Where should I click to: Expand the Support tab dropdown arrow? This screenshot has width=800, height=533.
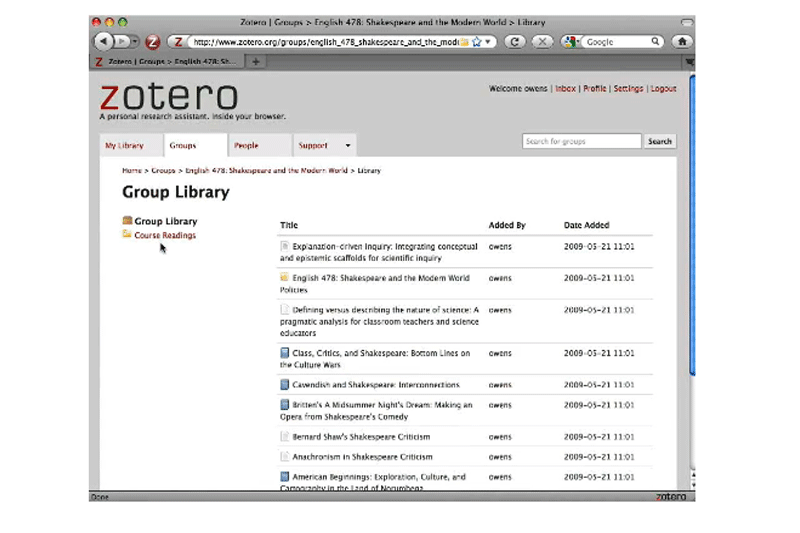tap(348, 145)
